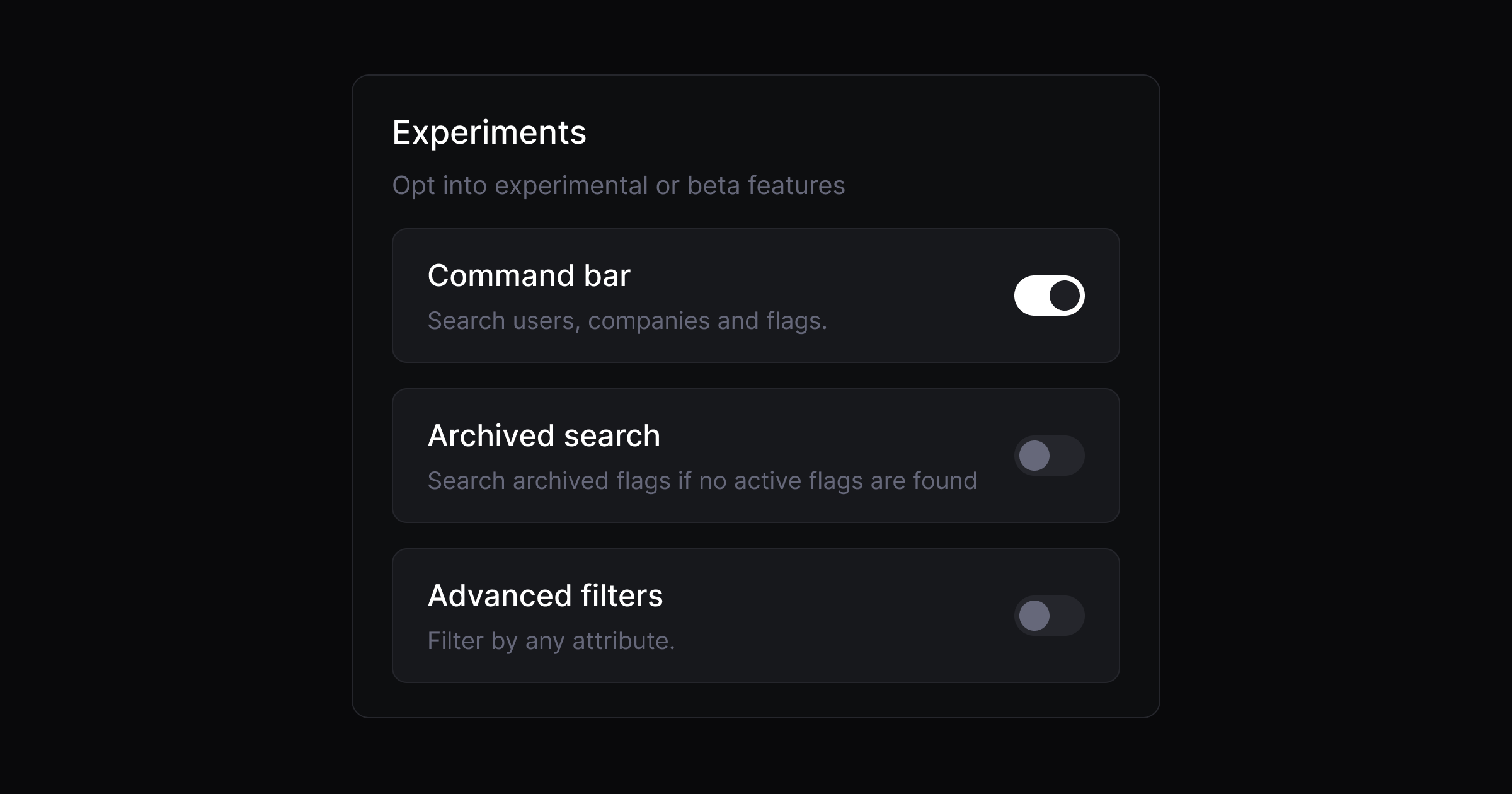This screenshot has width=1512, height=794.
Task: Click the Archived search title text
Action: (544, 435)
